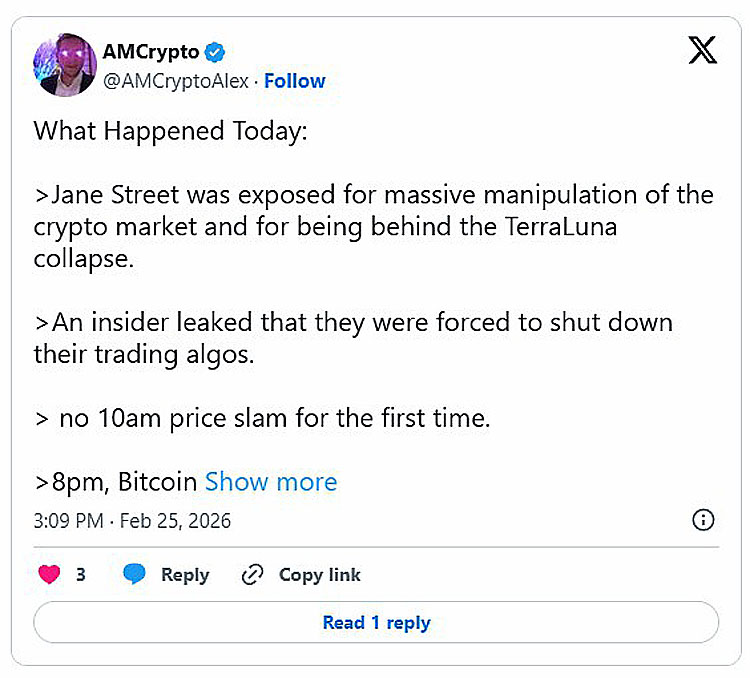The width and height of the screenshot is (750, 678).
Task: Click the Copy link text
Action: (x=319, y=575)
